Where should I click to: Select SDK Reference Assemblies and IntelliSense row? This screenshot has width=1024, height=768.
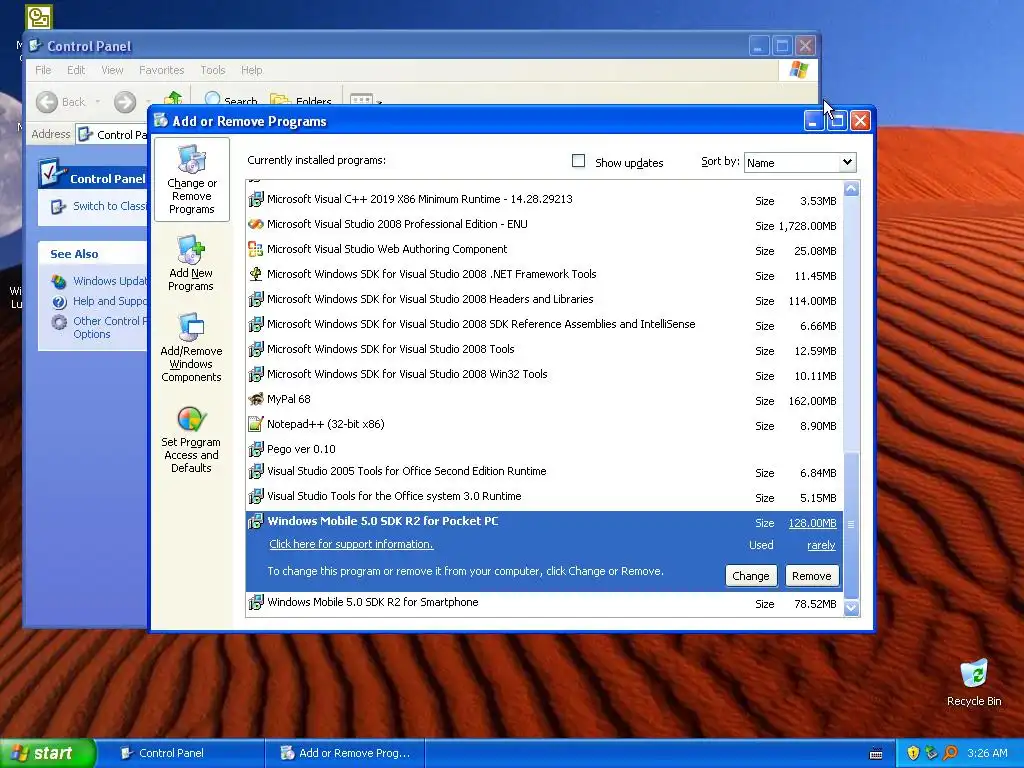click(x=544, y=325)
